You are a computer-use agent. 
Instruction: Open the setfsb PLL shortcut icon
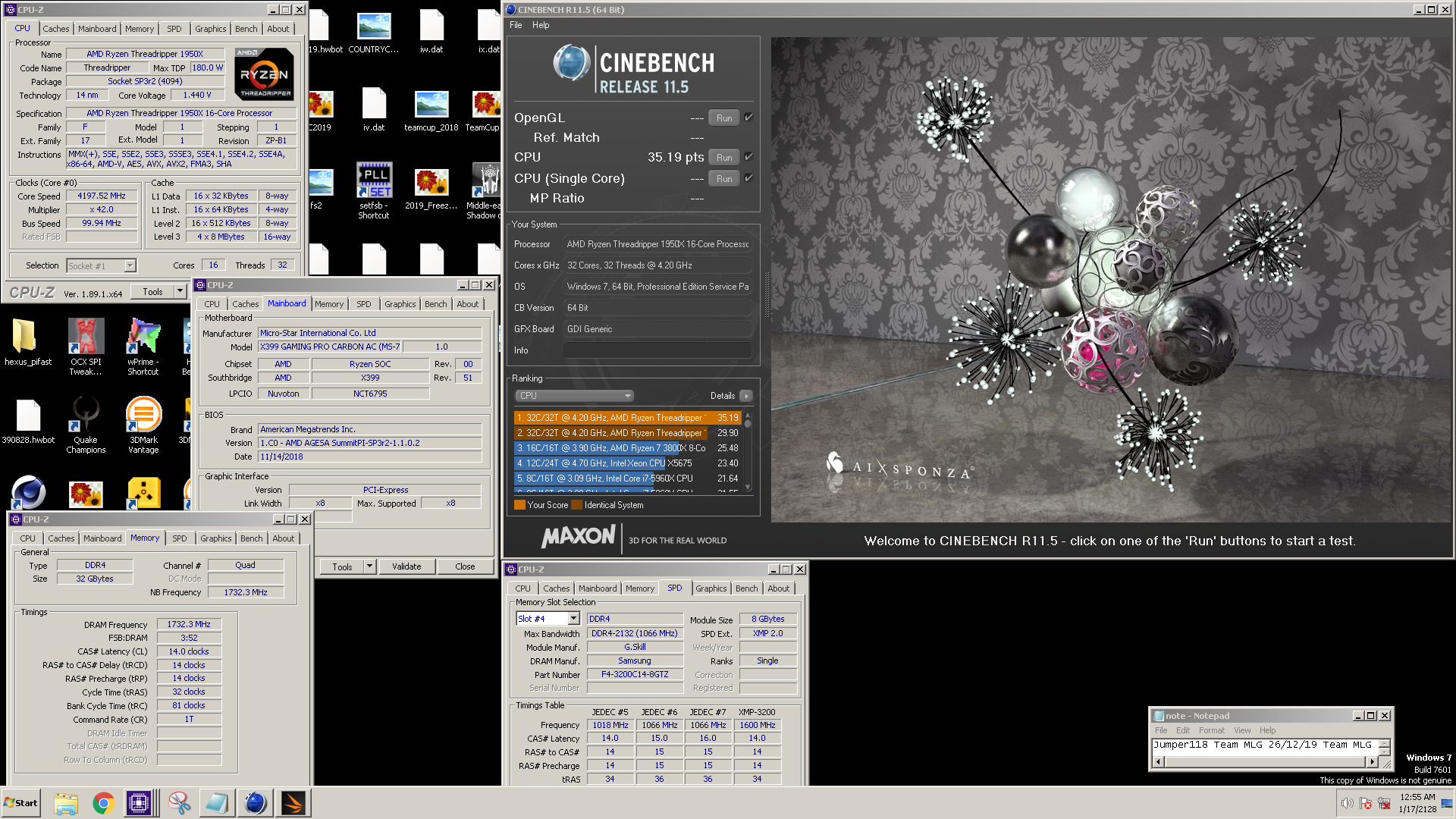[x=374, y=191]
